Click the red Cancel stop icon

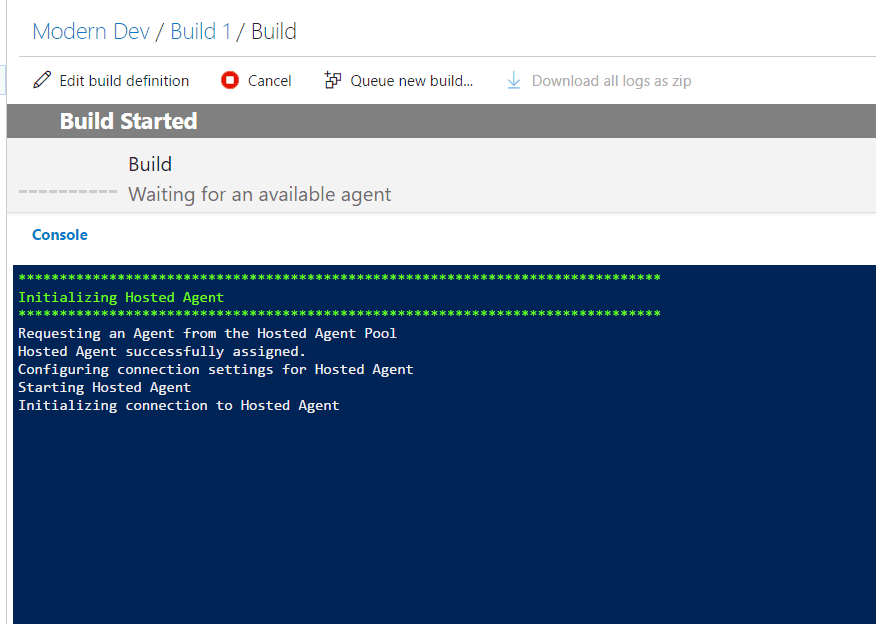click(x=230, y=80)
